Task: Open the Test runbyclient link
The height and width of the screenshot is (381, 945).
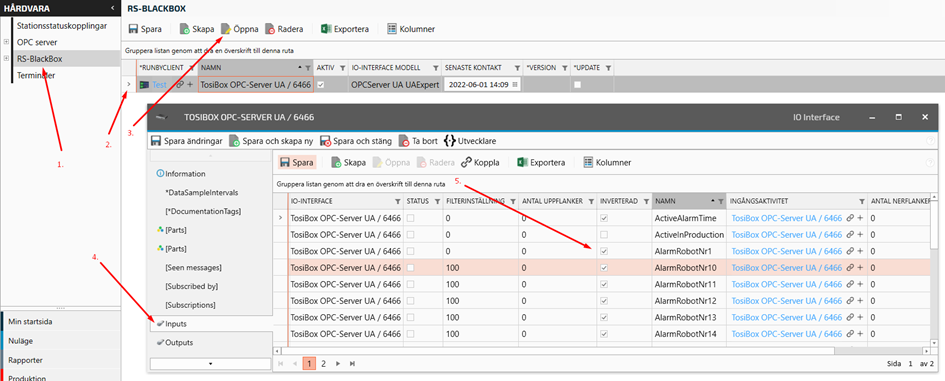Action: tap(159, 85)
